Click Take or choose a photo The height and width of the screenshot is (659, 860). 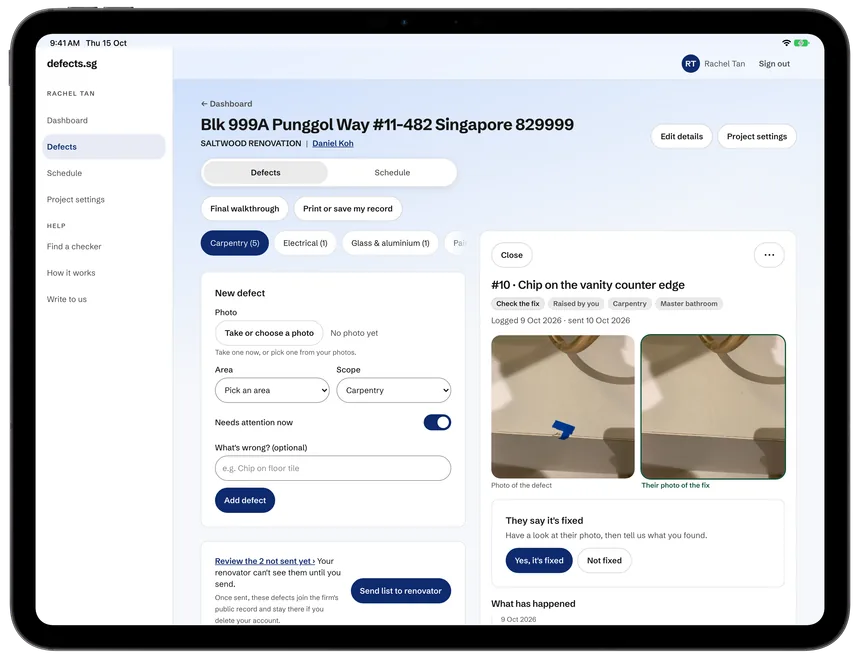269,333
